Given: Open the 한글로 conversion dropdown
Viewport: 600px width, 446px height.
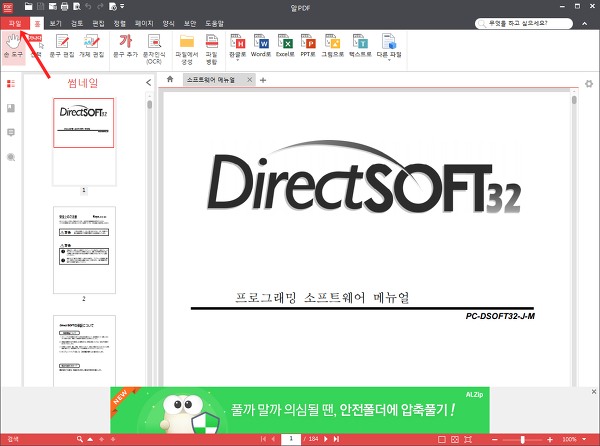Looking at the screenshot, I should point(237,60).
